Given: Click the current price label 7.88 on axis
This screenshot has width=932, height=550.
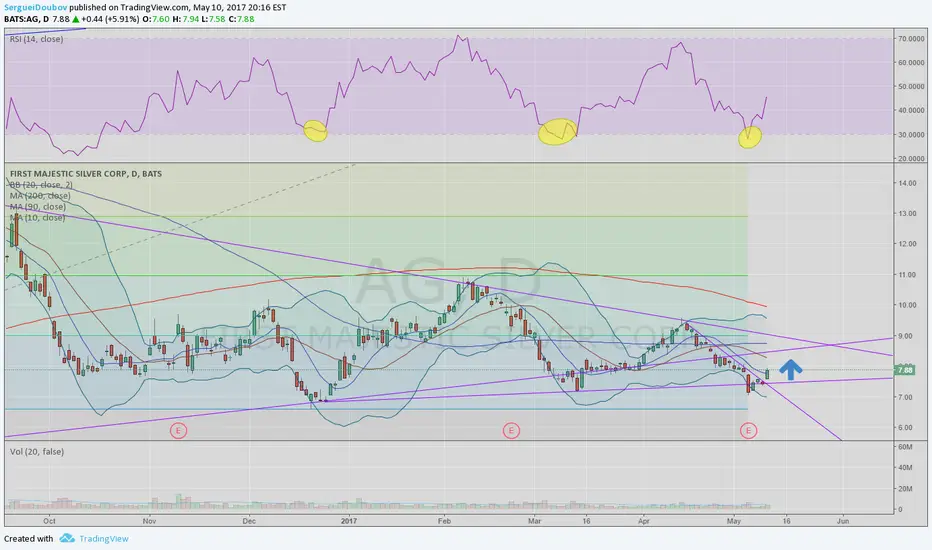Looking at the screenshot, I should [x=905, y=370].
